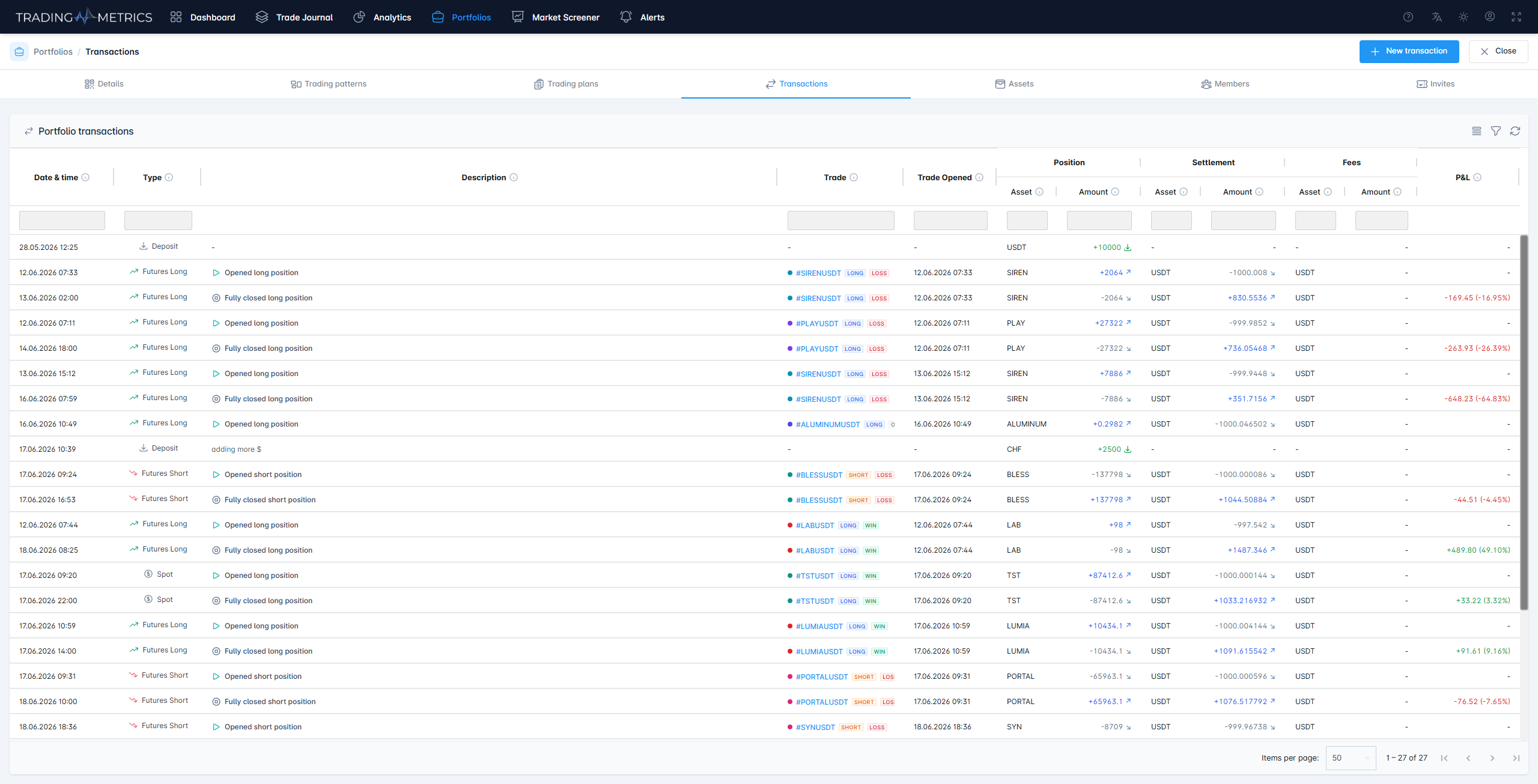Open Market Screener in top navigation
Image resolution: width=1538 pixels, height=784 pixels.
coord(556,17)
